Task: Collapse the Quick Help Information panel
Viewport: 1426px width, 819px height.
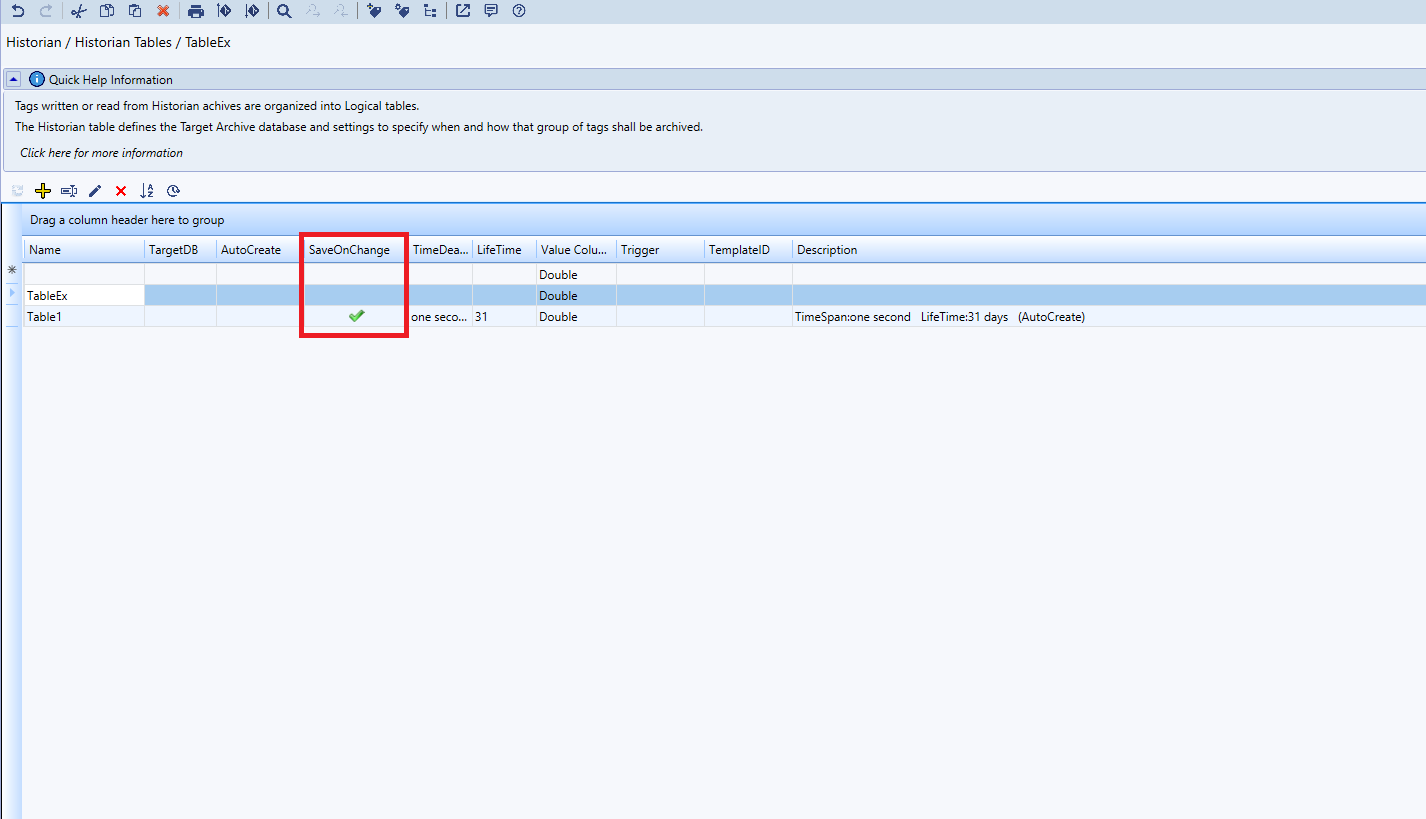Action: (14, 79)
